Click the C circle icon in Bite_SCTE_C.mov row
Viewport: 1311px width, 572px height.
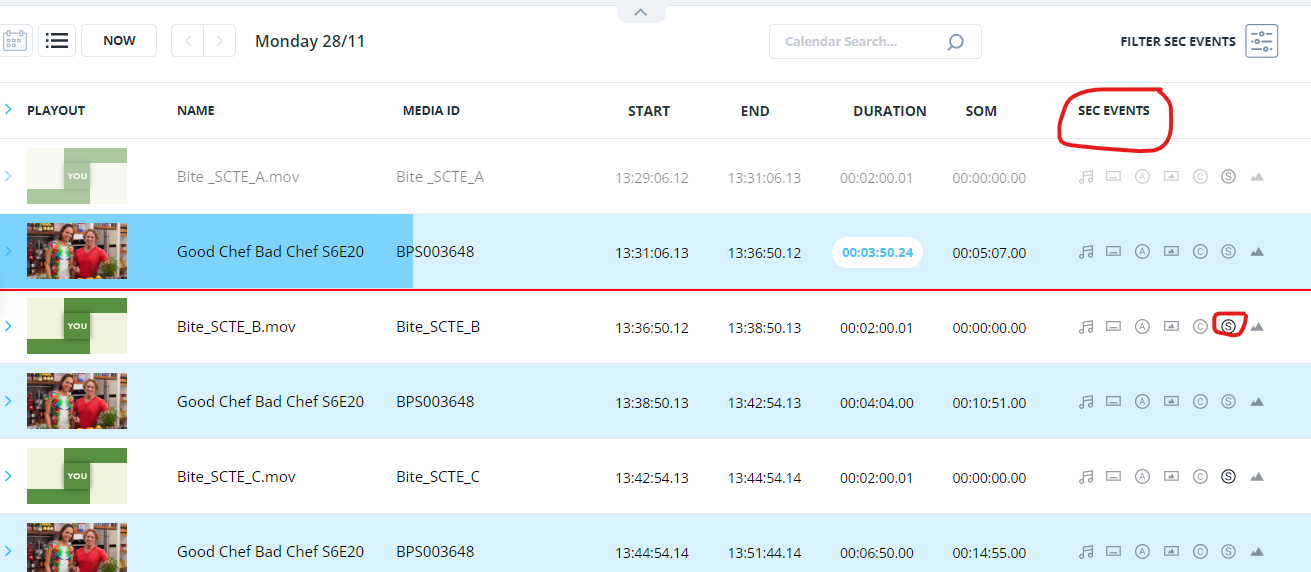(x=1200, y=477)
